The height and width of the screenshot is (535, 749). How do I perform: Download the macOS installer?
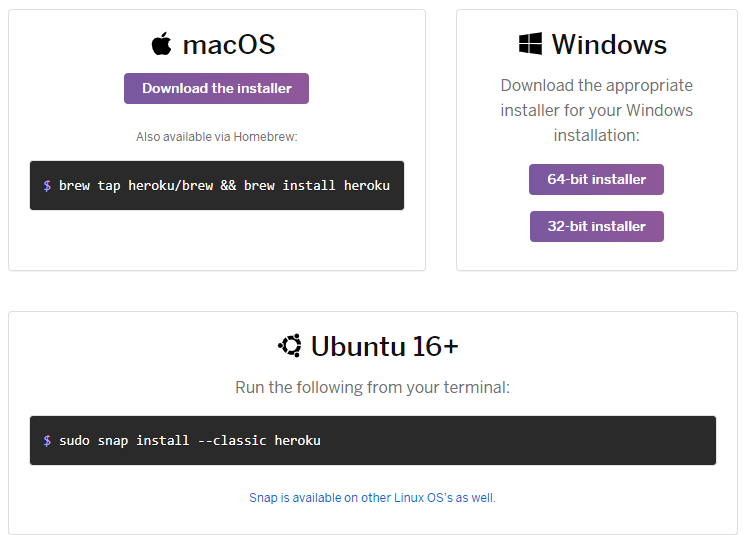click(216, 88)
